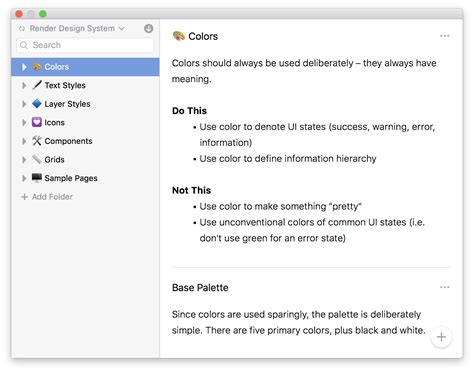The height and width of the screenshot is (372, 474).
Task: Expand the Grids folder triangle
Action: pyautogui.click(x=24, y=160)
